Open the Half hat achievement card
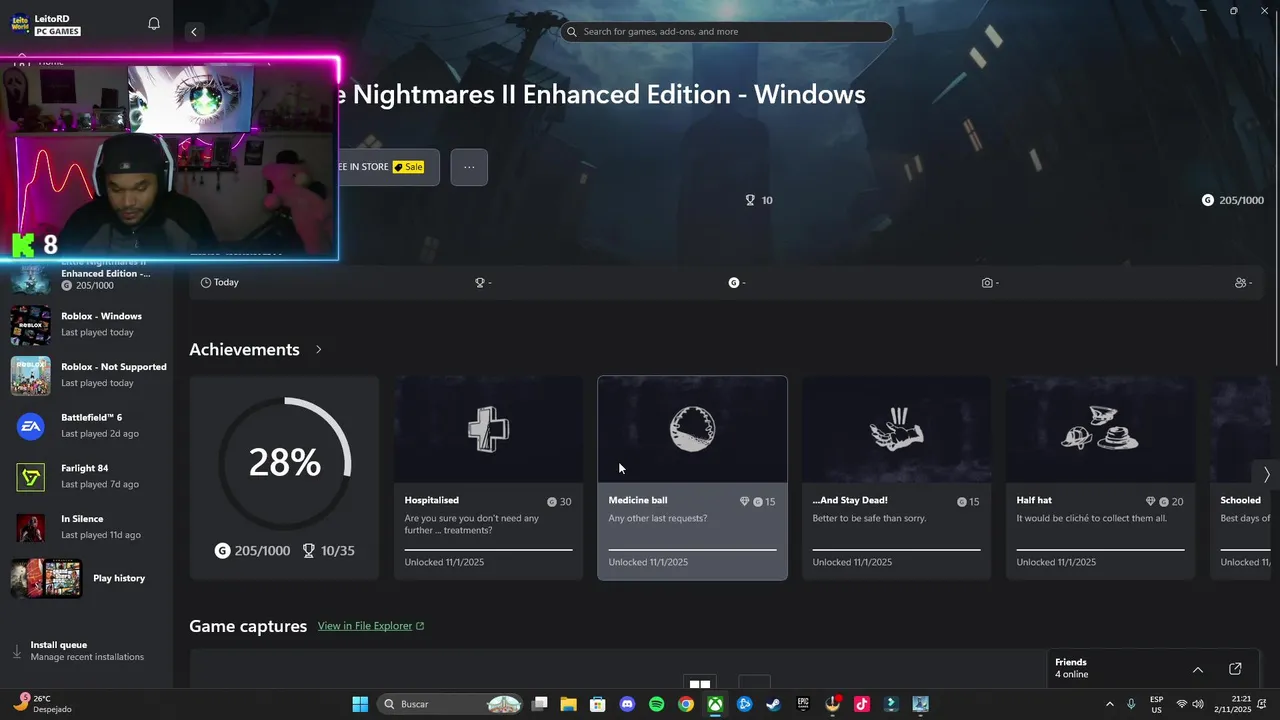Screen dimensions: 1280x720 pos(1100,478)
